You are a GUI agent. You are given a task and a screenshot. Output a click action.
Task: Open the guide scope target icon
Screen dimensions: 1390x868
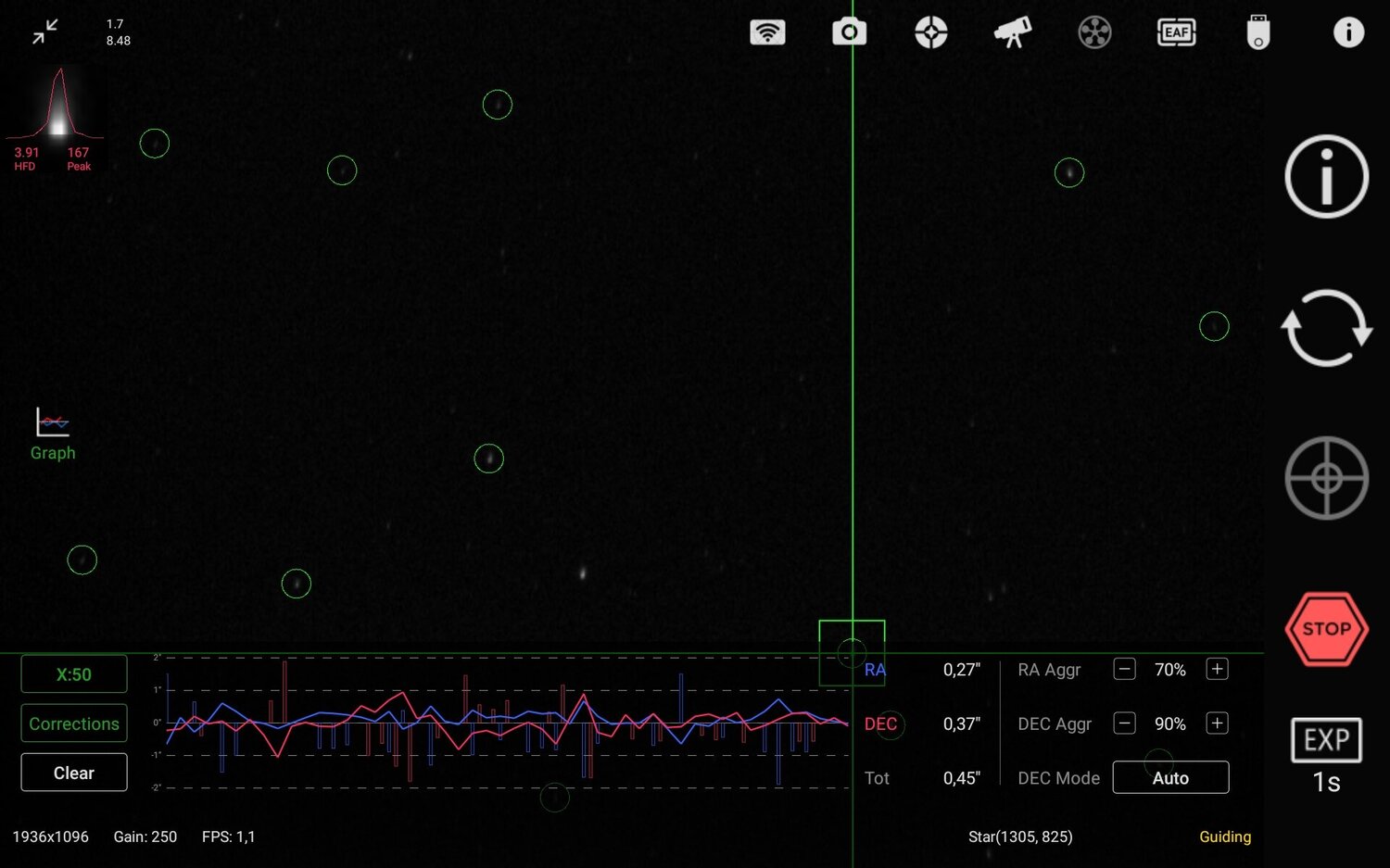pos(931,31)
